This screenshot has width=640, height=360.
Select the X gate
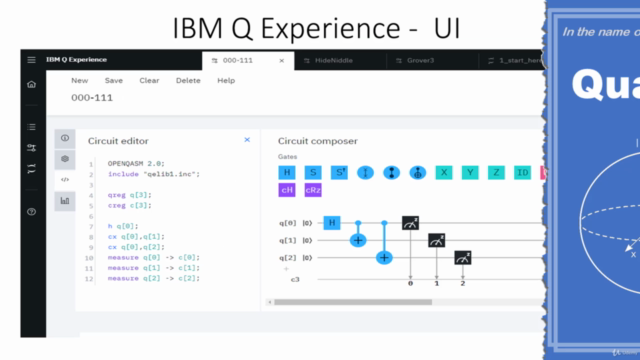coord(444,172)
